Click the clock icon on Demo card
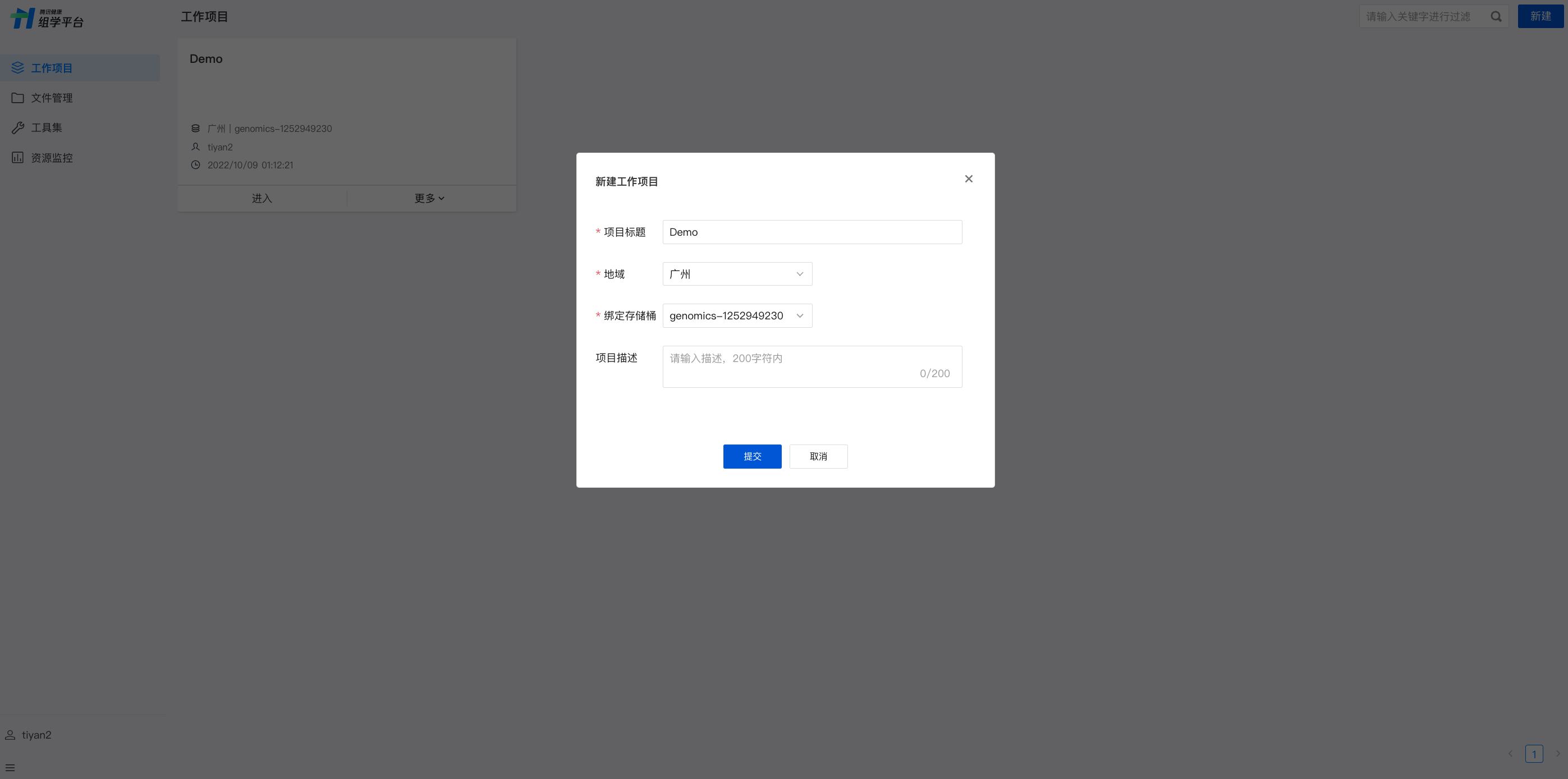The width and height of the screenshot is (1568, 779). [195, 165]
